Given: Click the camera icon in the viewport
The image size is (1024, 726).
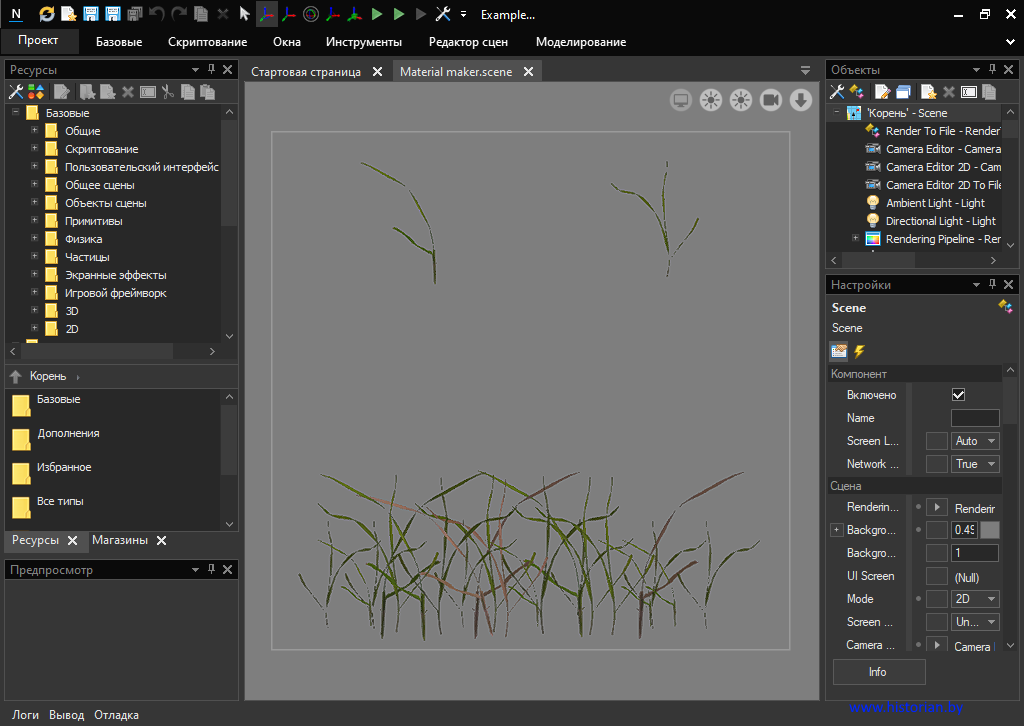Looking at the screenshot, I should 770,100.
